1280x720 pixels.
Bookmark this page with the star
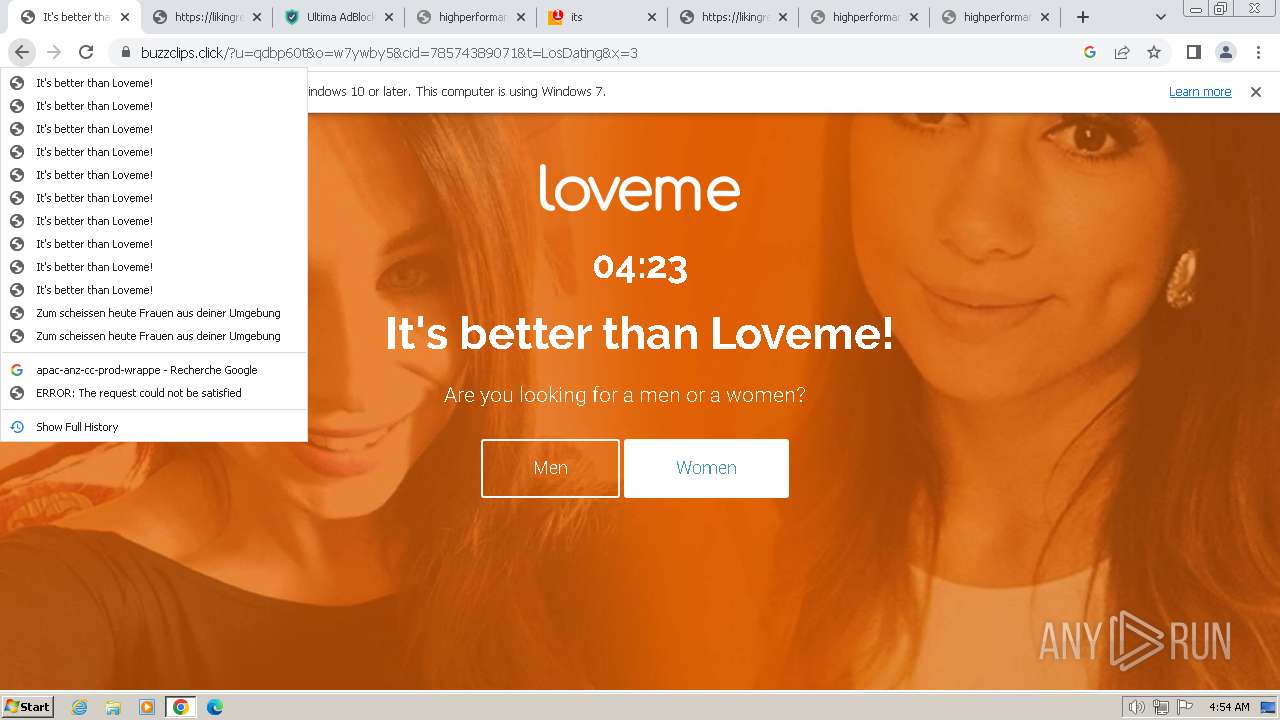[x=1154, y=53]
